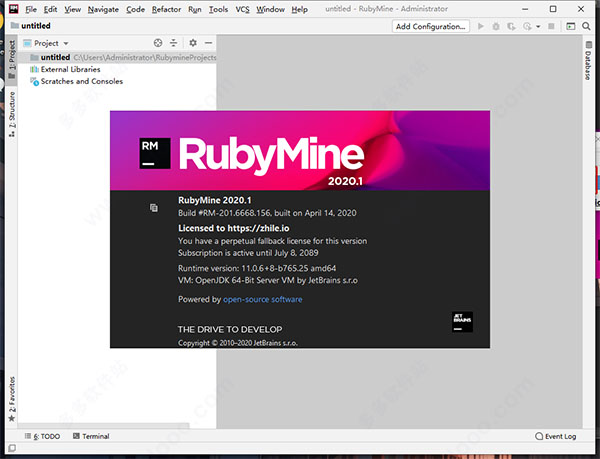Open the File menu
Image resolution: width=600 pixels, height=459 pixels.
(31, 10)
